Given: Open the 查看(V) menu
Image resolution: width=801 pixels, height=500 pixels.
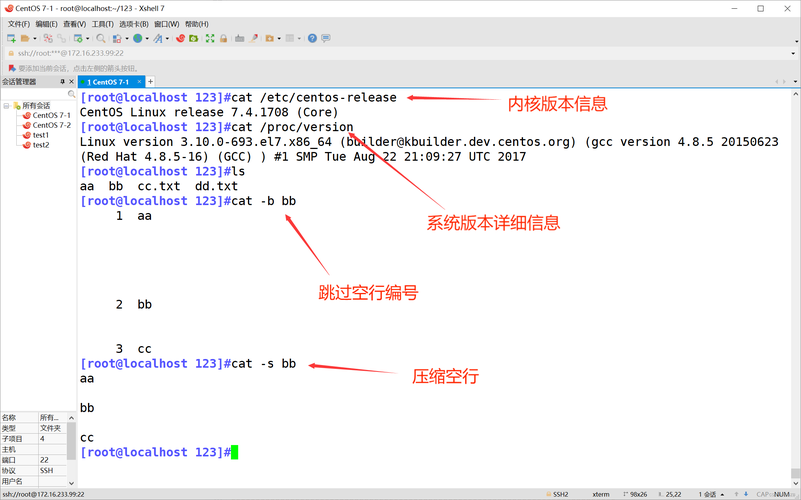Looking at the screenshot, I should click(x=75, y=24).
